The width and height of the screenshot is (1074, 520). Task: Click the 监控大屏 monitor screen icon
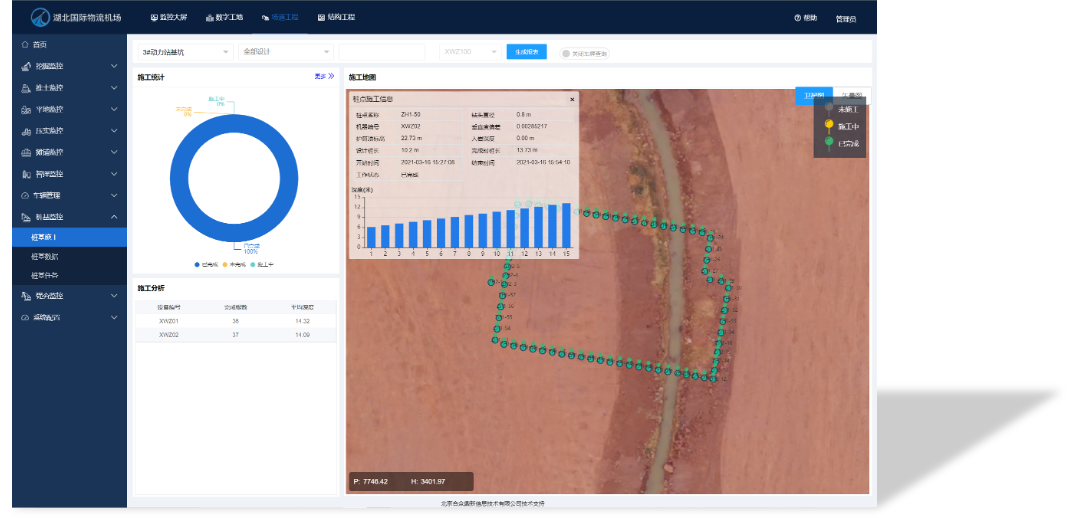[154, 18]
